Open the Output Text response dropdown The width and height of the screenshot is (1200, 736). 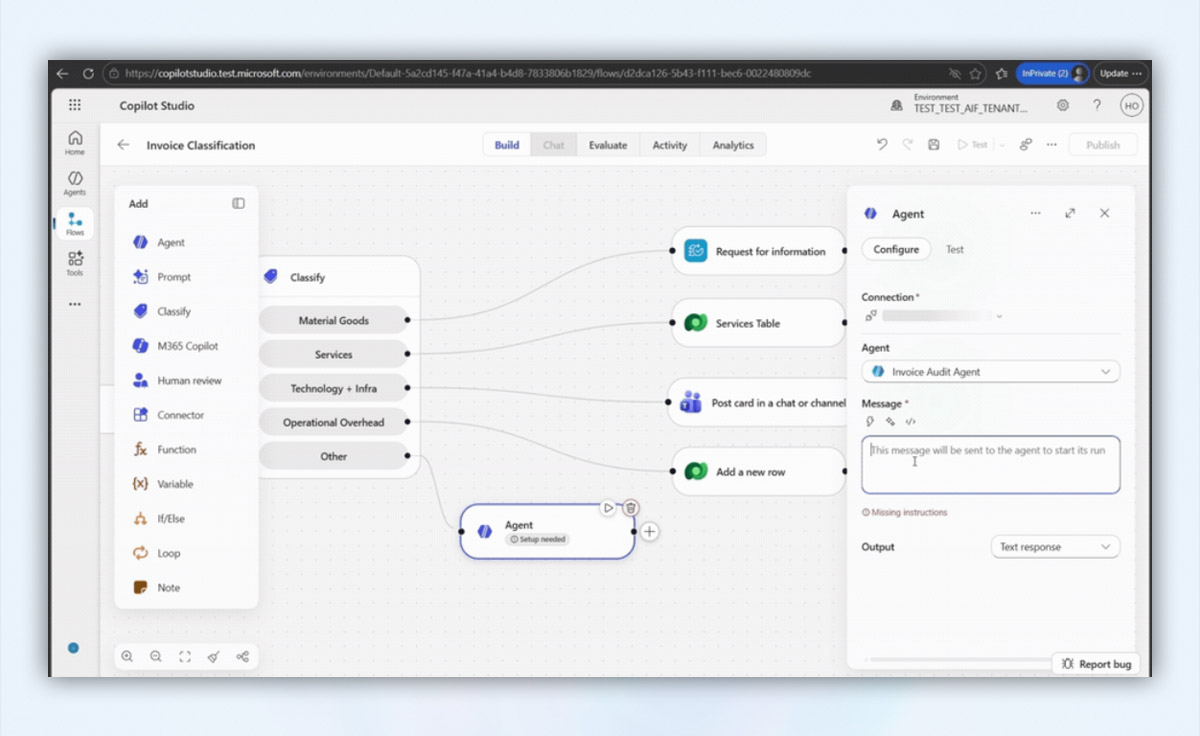point(1055,547)
